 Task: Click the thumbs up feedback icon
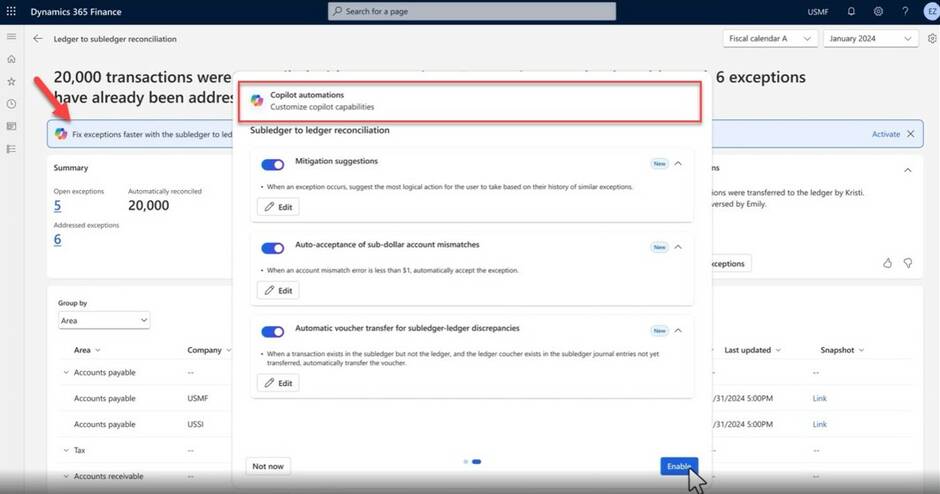coord(887,263)
